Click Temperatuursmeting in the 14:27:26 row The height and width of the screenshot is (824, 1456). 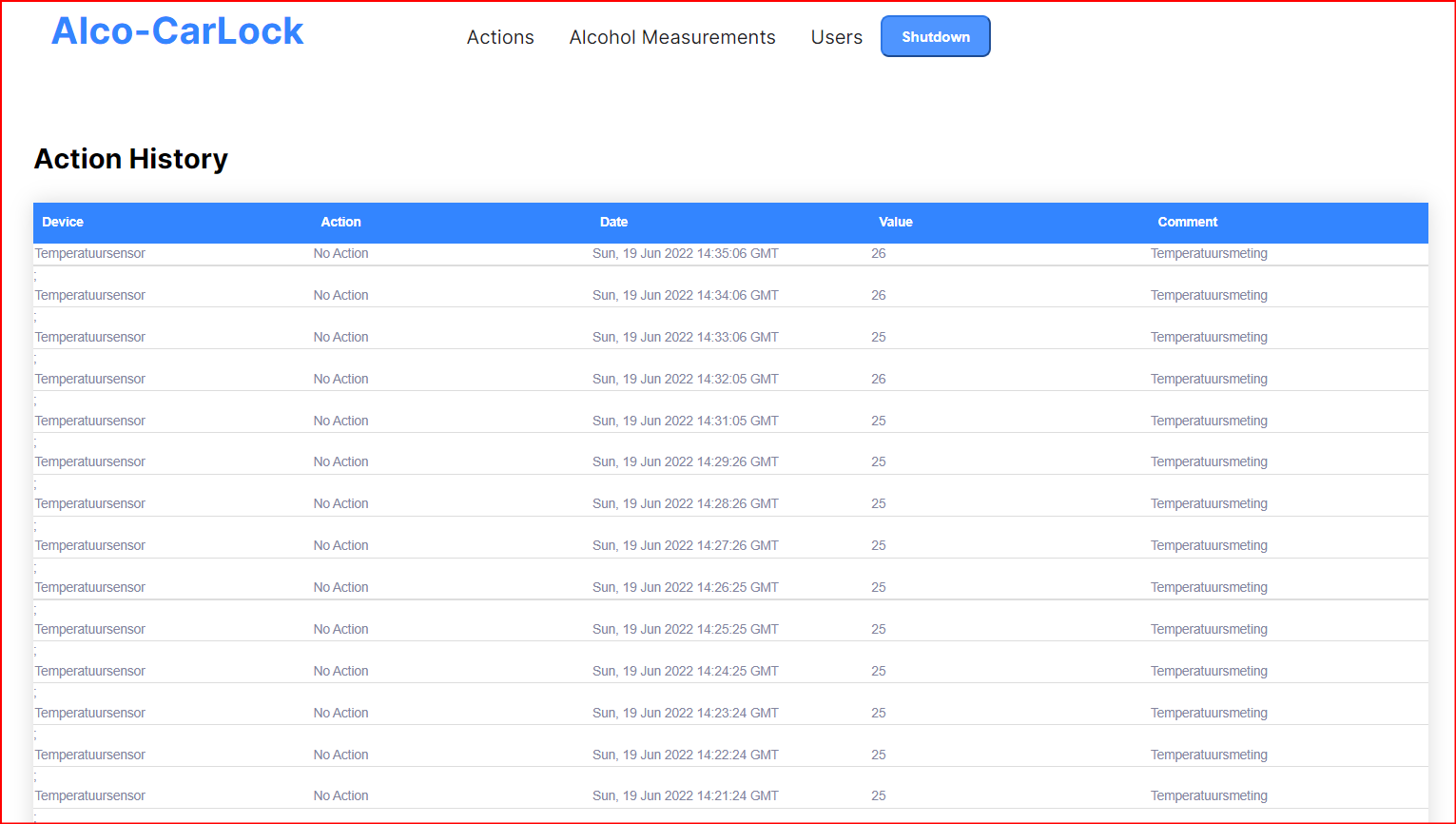click(x=1209, y=545)
